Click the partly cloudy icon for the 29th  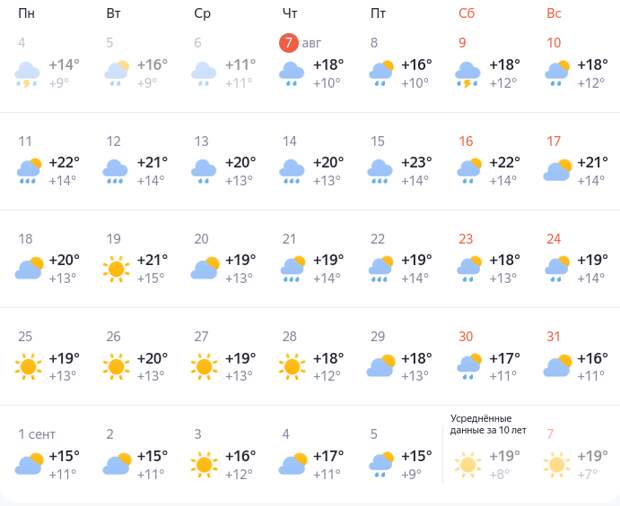[381, 367]
